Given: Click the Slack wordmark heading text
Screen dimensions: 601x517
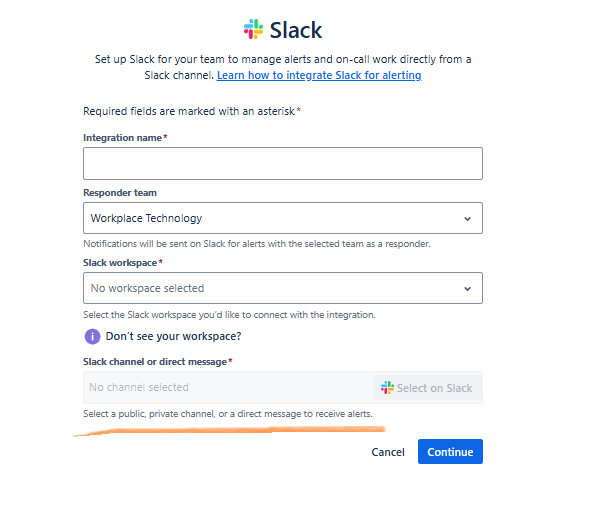Looking at the screenshot, I should click(296, 30).
